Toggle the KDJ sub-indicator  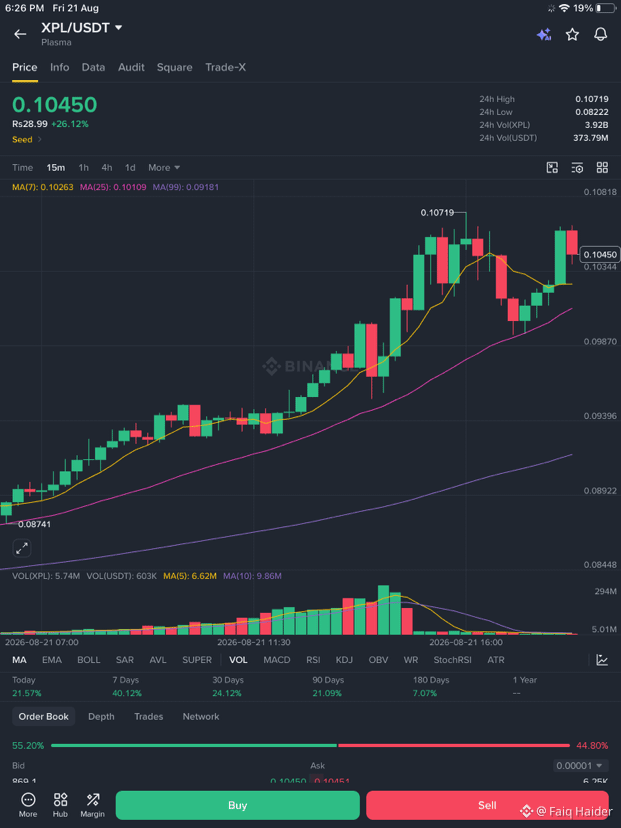[344, 660]
